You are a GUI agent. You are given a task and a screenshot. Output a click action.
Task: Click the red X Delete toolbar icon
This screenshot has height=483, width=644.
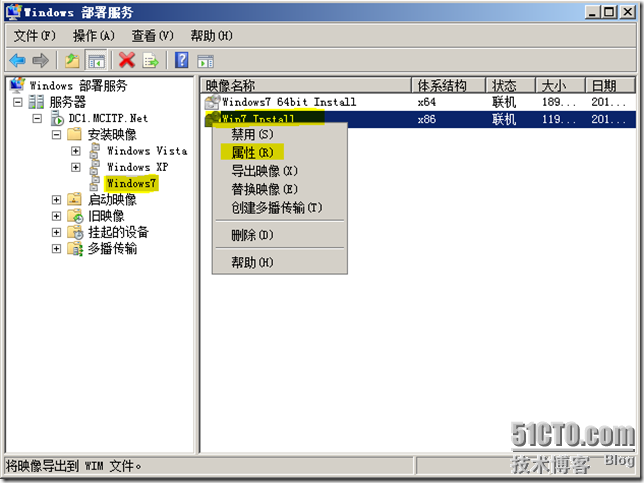[126, 60]
